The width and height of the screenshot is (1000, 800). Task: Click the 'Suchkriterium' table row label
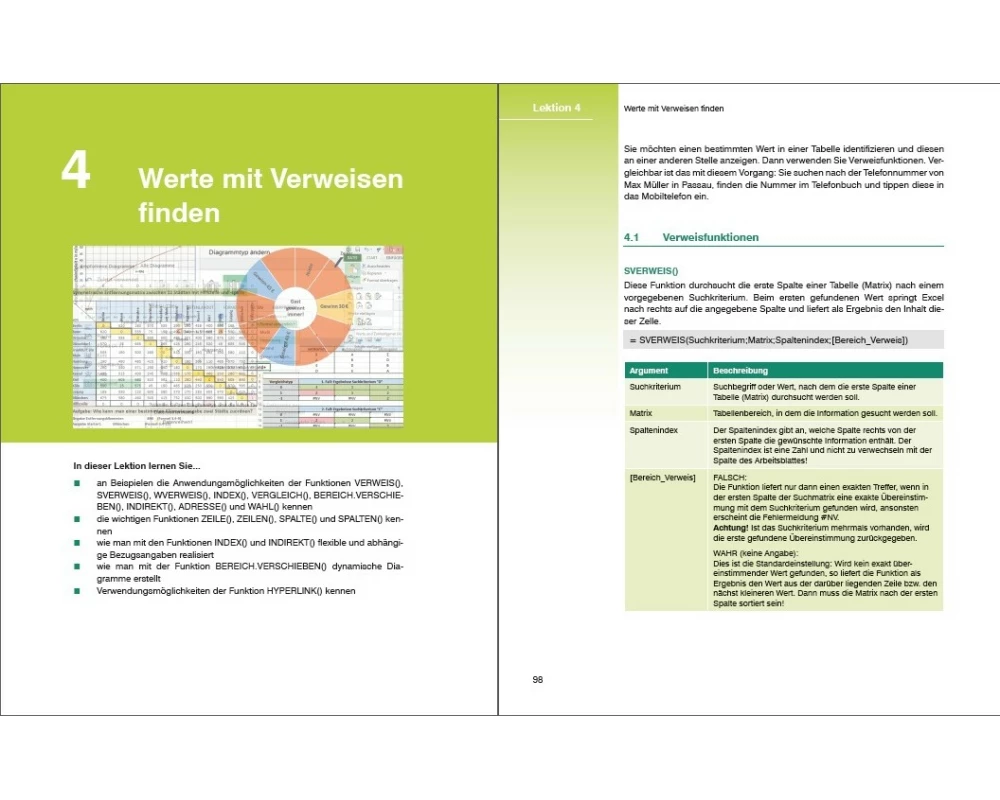(656, 385)
